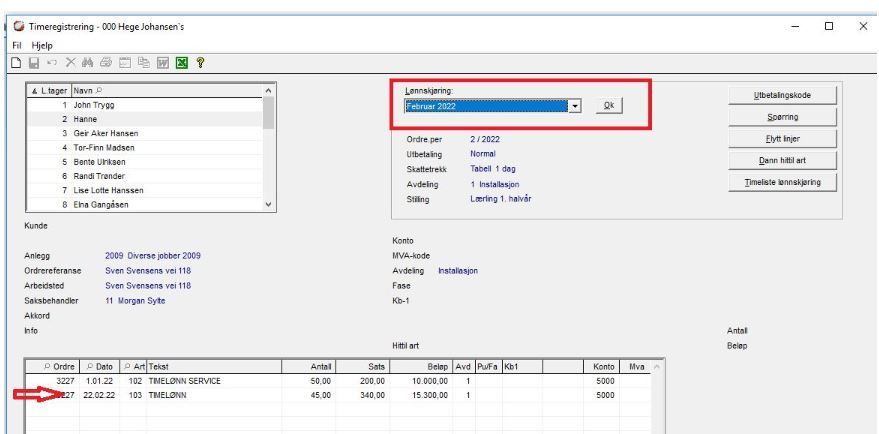Click the Copy documents toolbar icon
Screen dimensions: 879x434
(144, 63)
